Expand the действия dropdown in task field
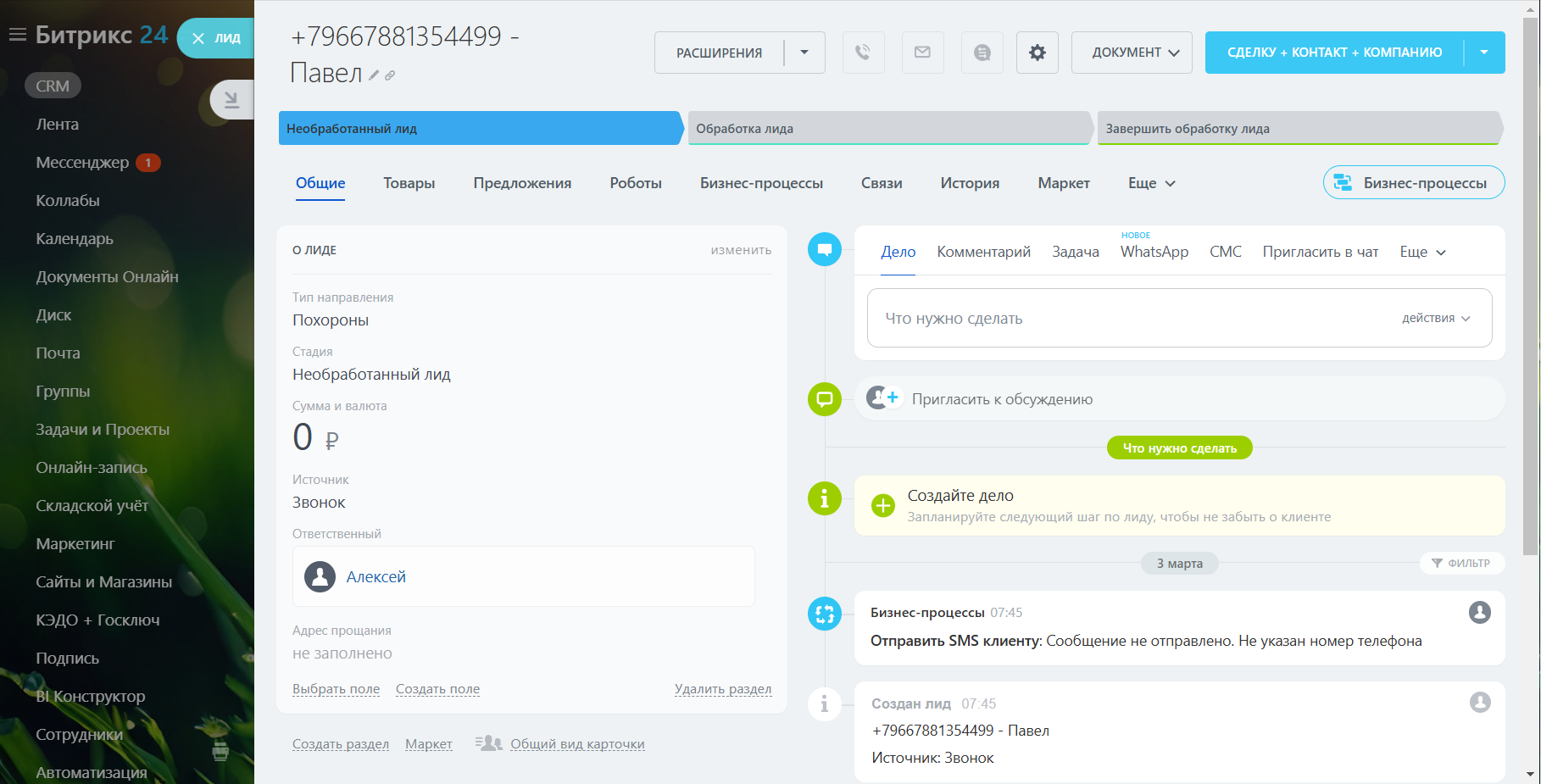The width and height of the screenshot is (1541, 784). coord(1436,319)
